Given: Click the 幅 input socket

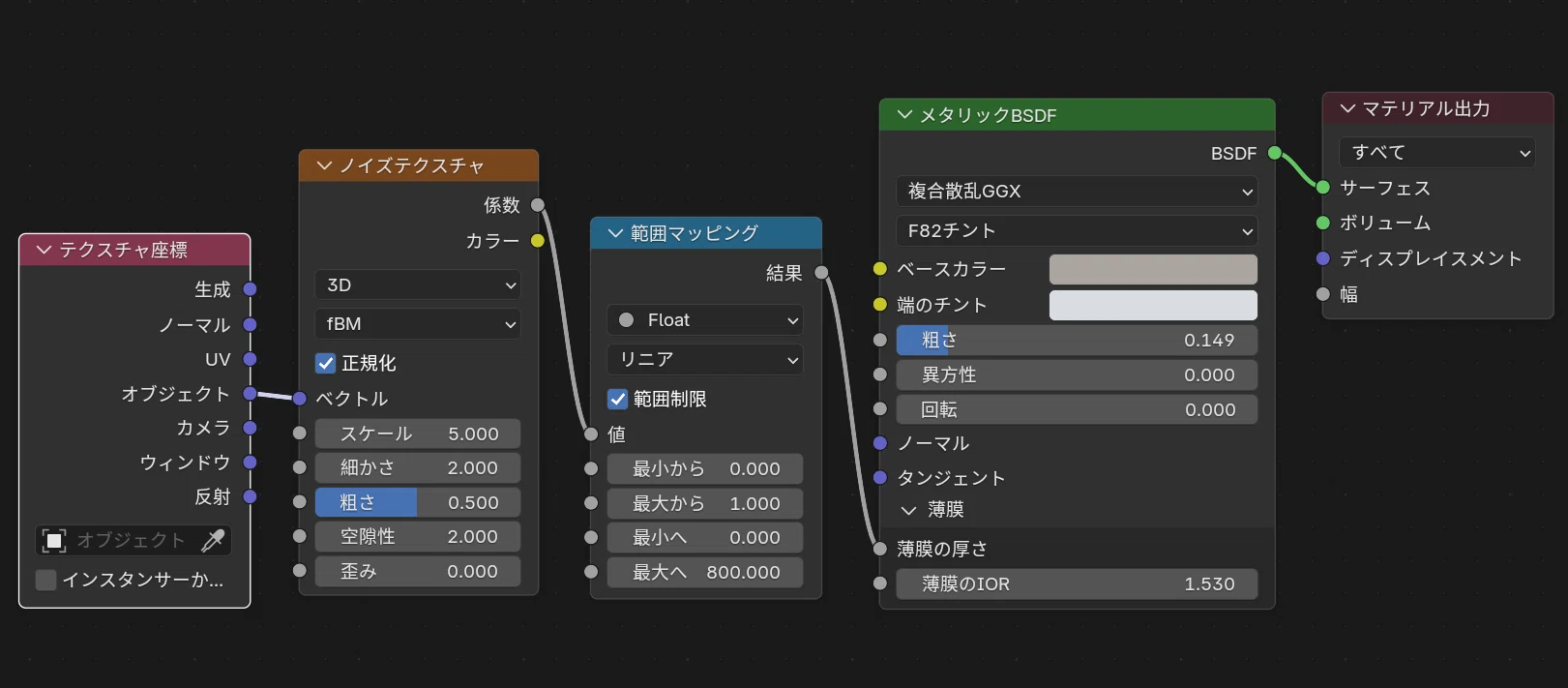Looking at the screenshot, I should (1323, 294).
